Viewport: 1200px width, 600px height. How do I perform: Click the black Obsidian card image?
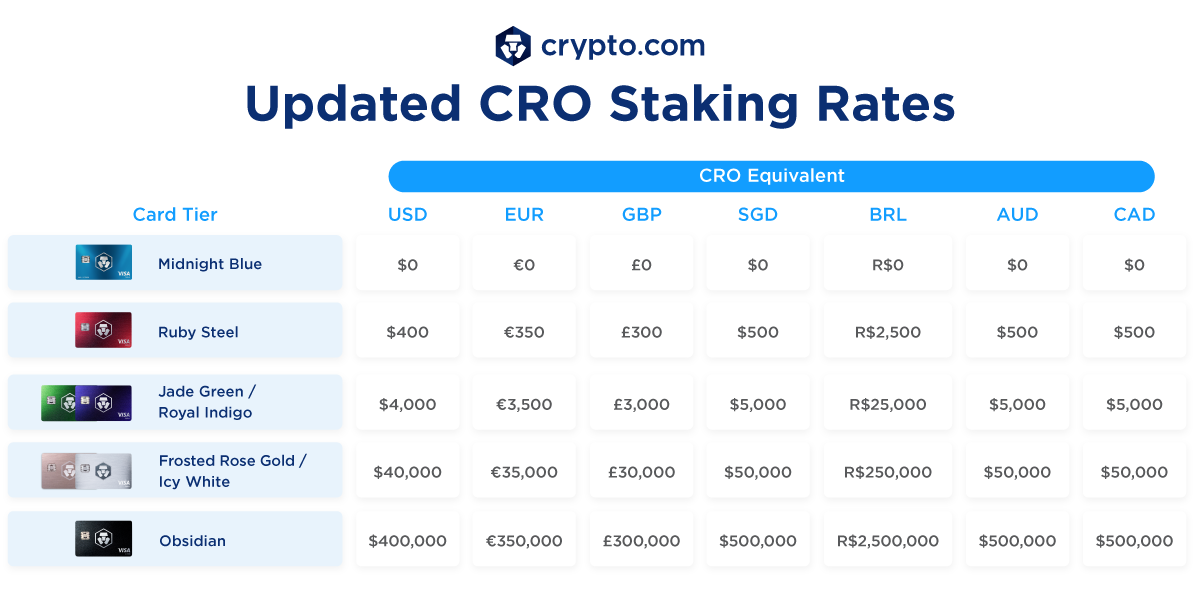point(103,539)
